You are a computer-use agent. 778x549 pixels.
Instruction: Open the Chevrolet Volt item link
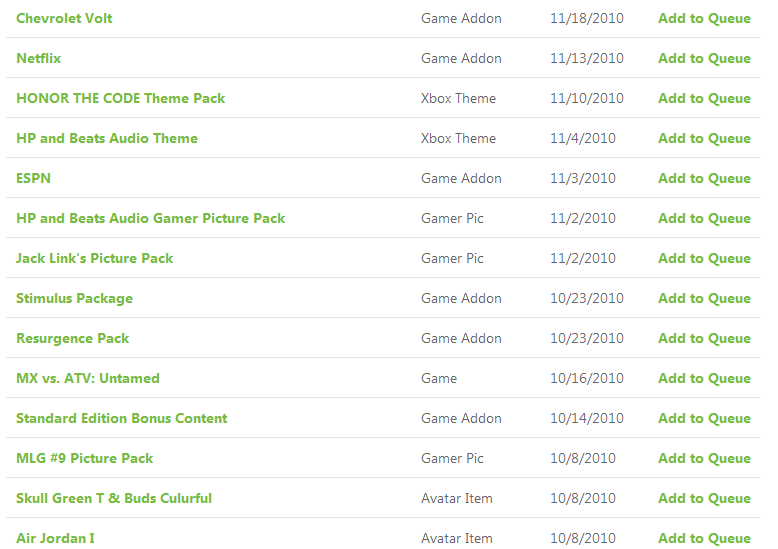point(64,18)
